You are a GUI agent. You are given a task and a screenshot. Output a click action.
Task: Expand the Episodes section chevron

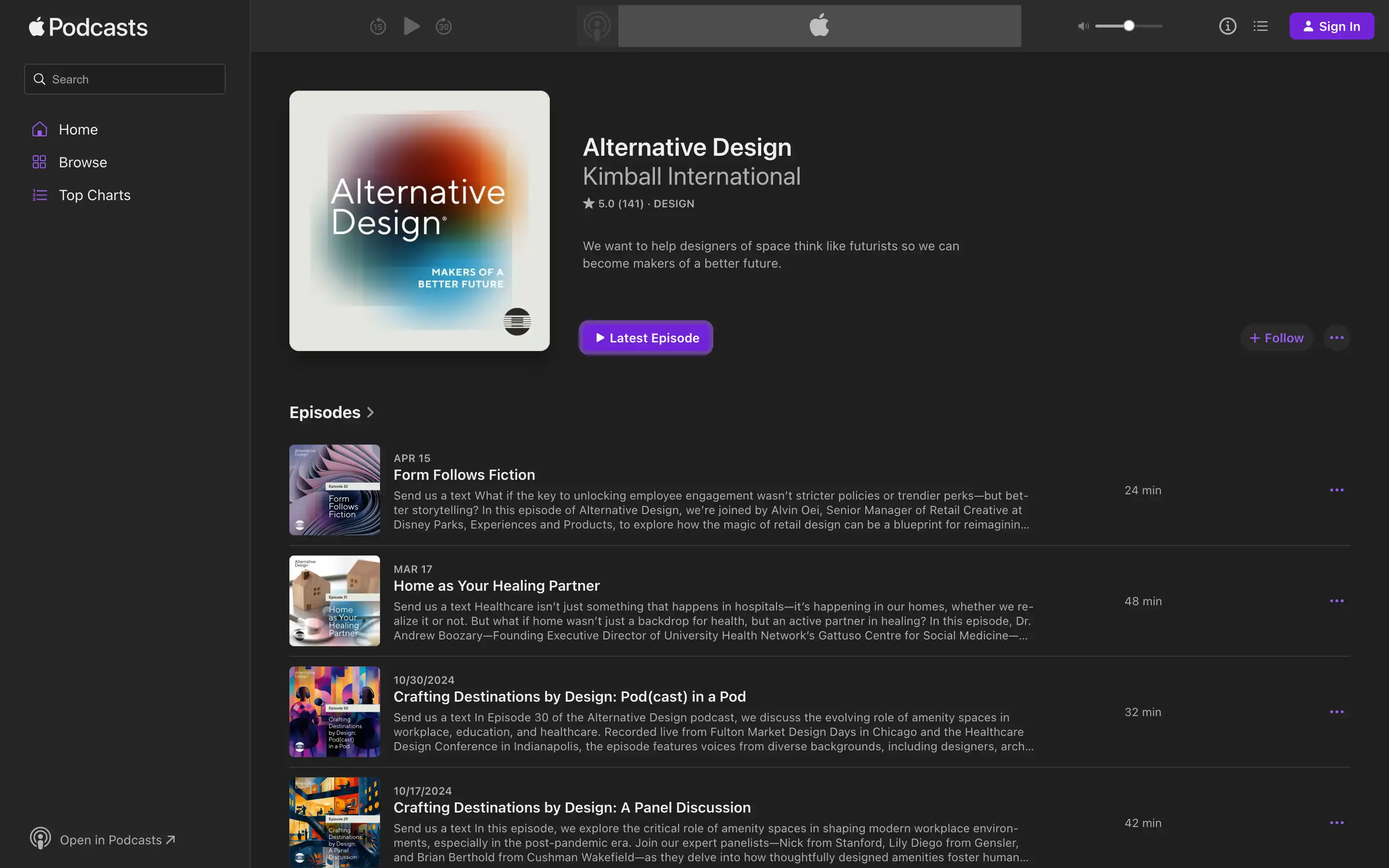coord(370,413)
